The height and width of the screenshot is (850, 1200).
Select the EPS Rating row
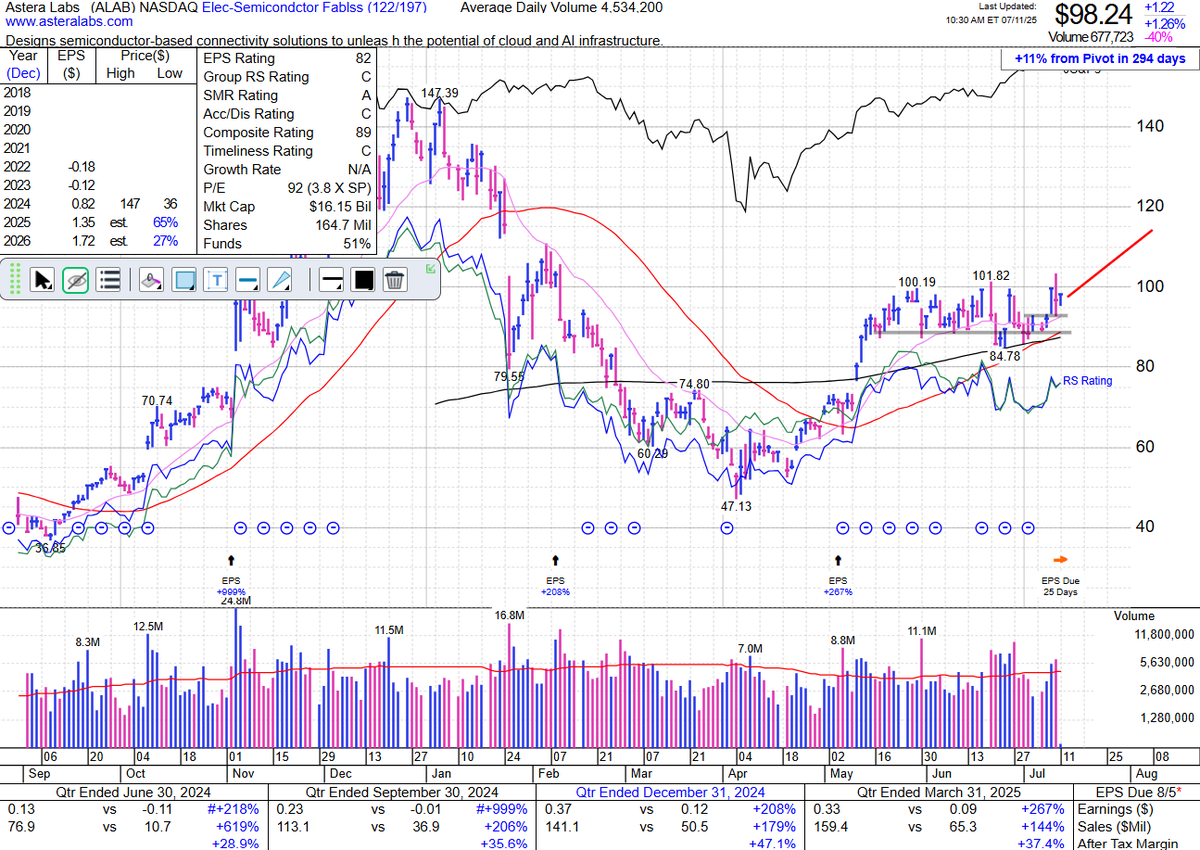tap(287, 58)
